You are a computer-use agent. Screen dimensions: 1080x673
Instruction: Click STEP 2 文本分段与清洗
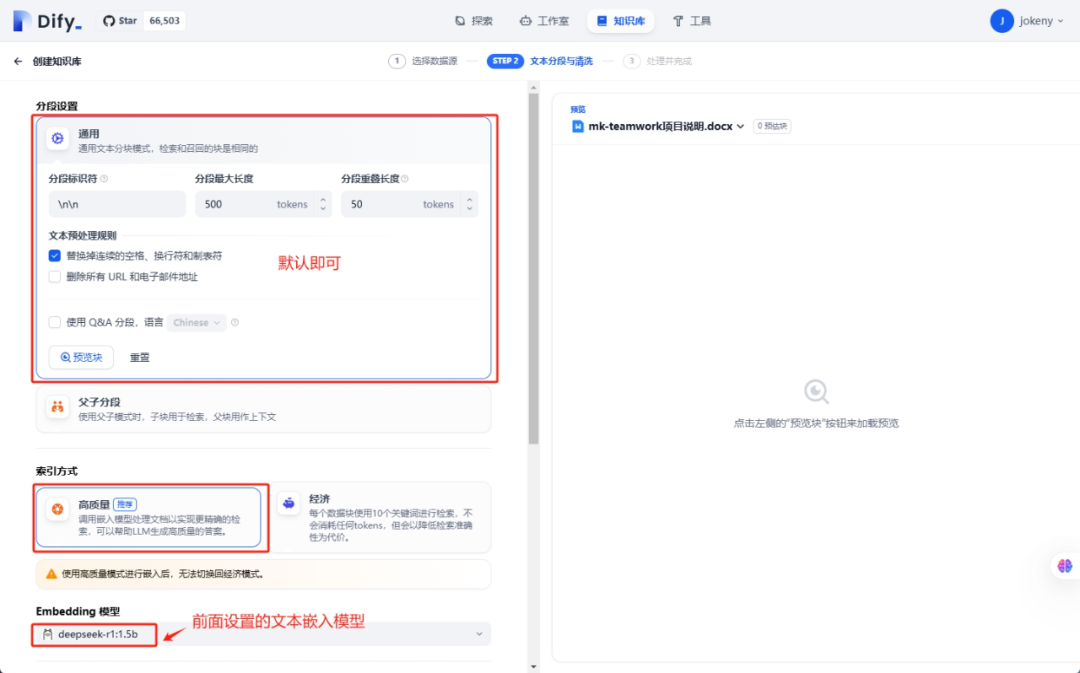(x=540, y=61)
